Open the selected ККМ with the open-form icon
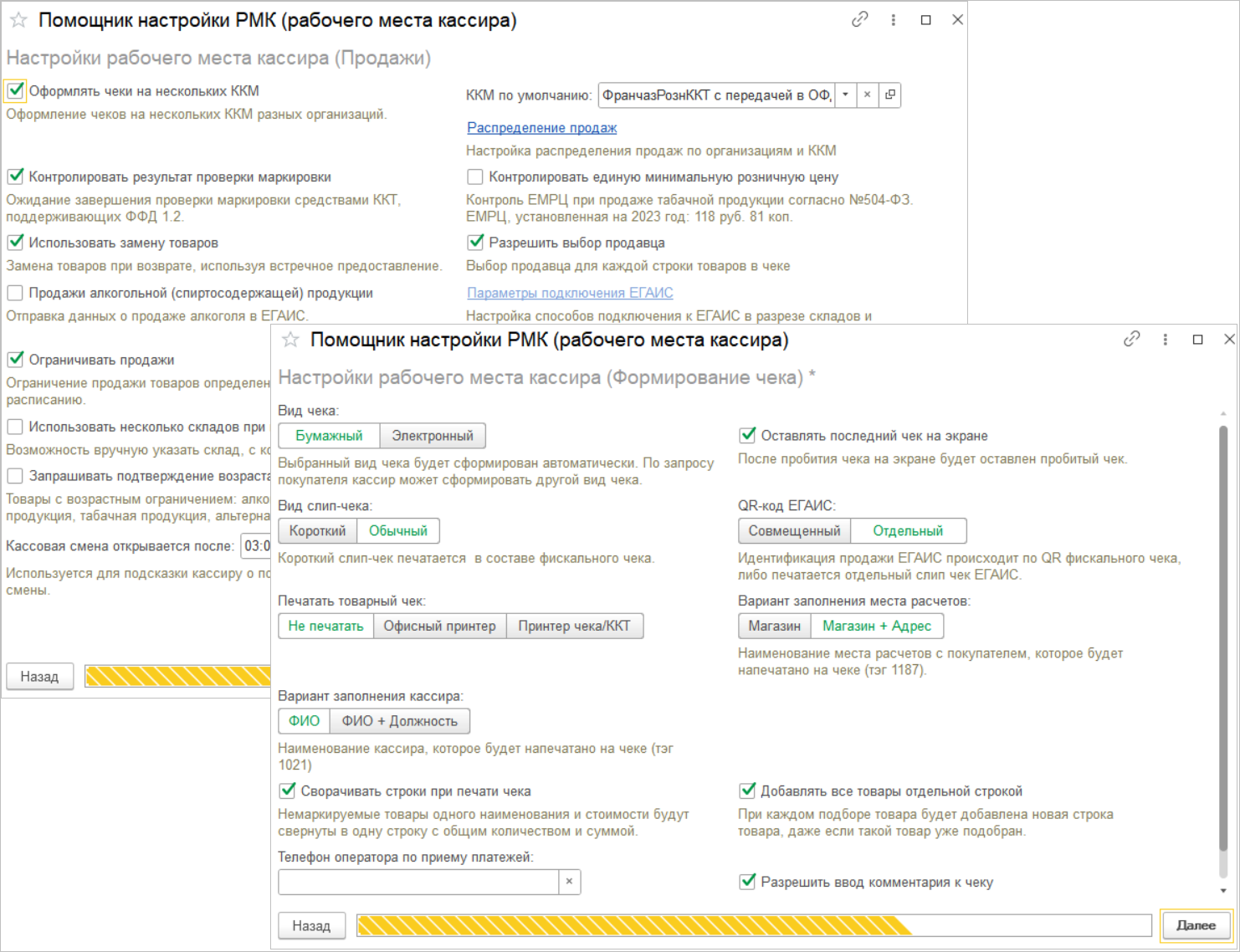 890,95
